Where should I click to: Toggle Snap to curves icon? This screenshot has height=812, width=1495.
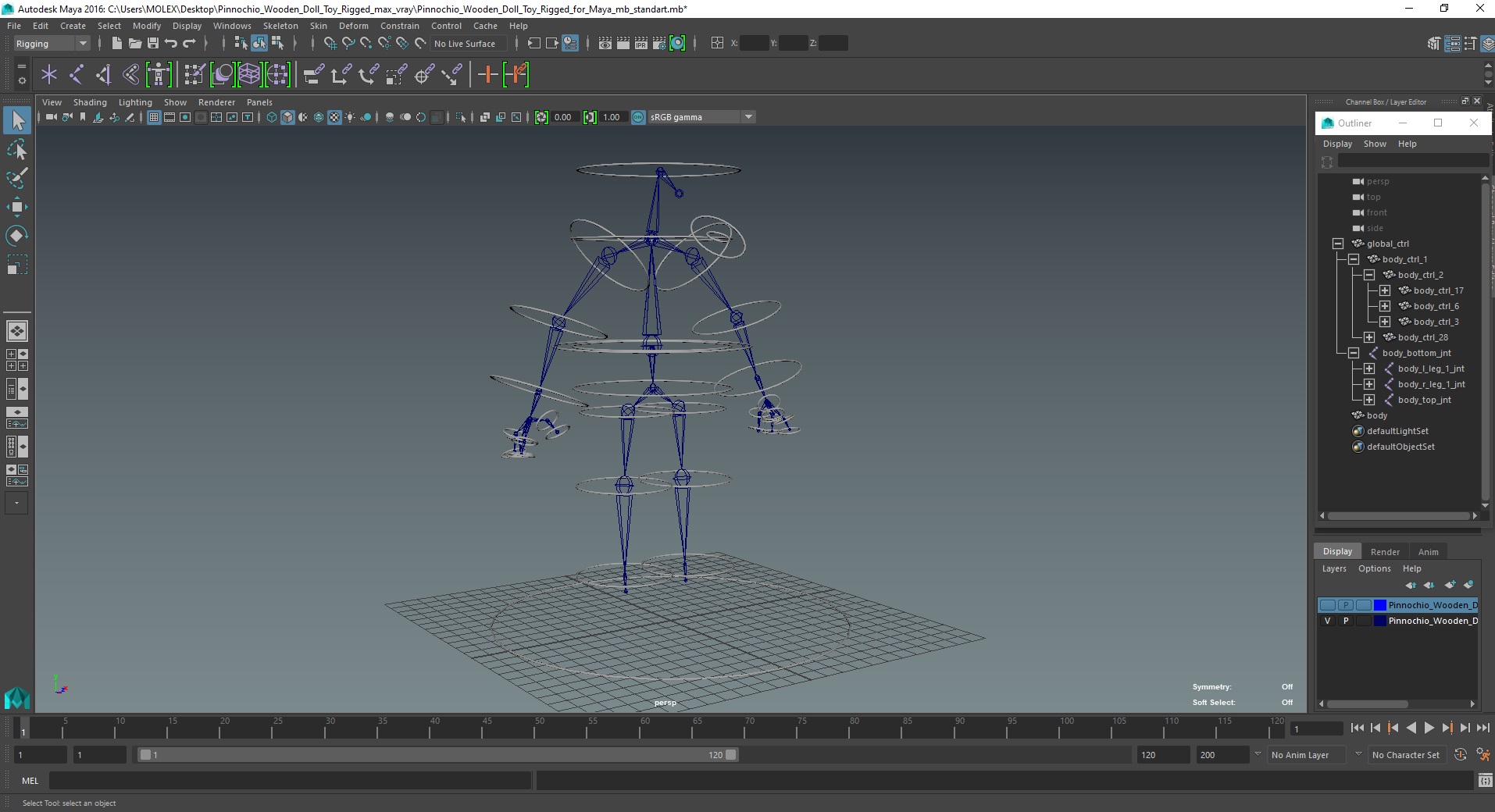pos(348,44)
